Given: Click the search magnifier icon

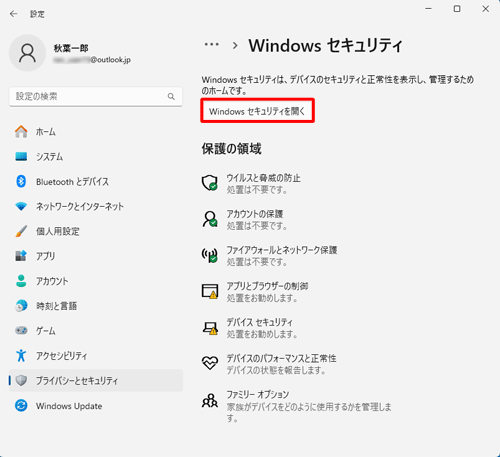Looking at the screenshot, I should pos(171,97).
